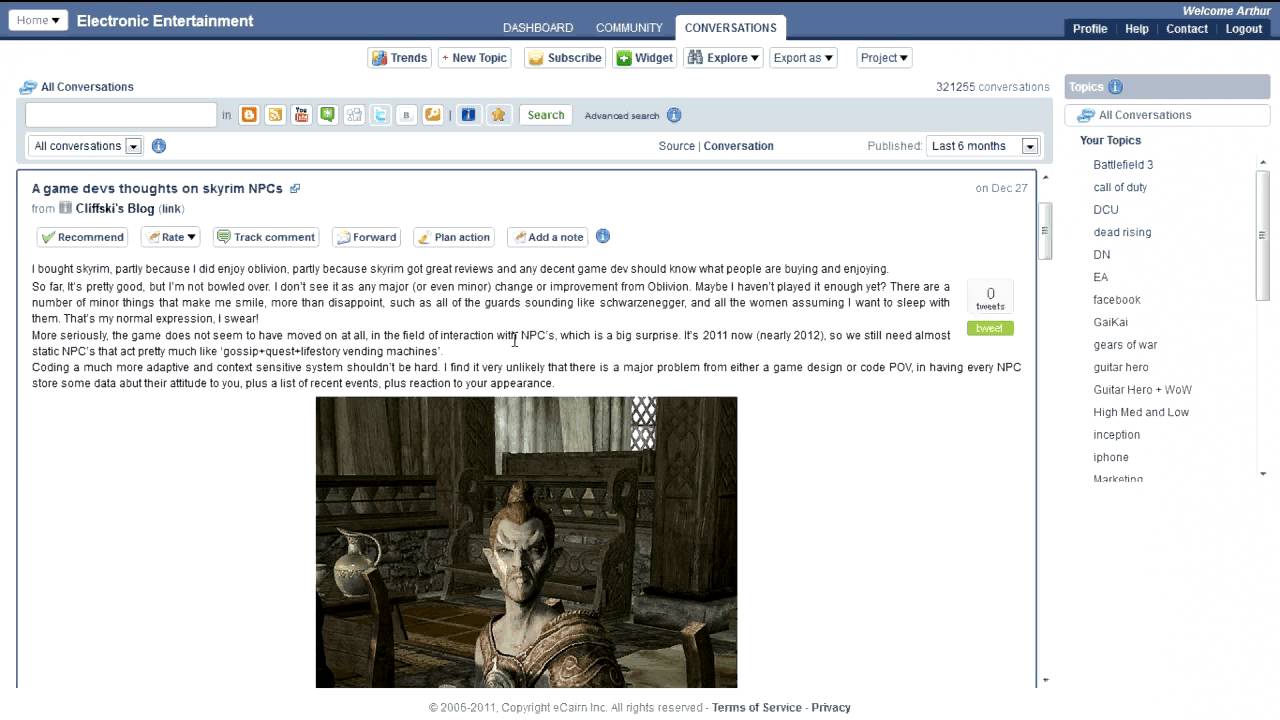Toggle the Blogger source filter icon

pyautogui.click(x=249, y=115)
